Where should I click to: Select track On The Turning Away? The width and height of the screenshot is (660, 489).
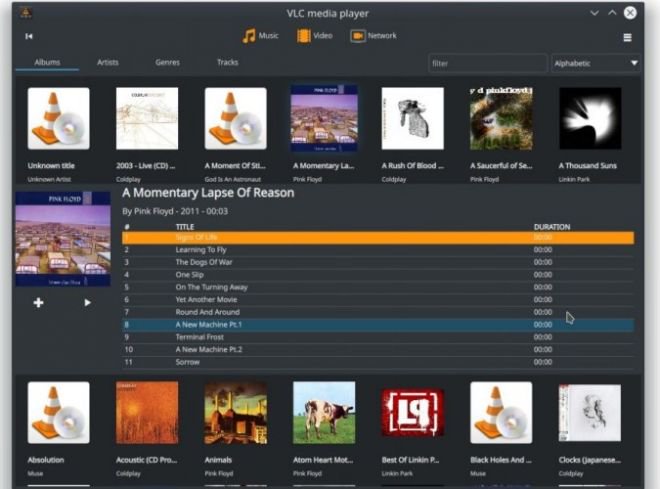pos(378,287)
